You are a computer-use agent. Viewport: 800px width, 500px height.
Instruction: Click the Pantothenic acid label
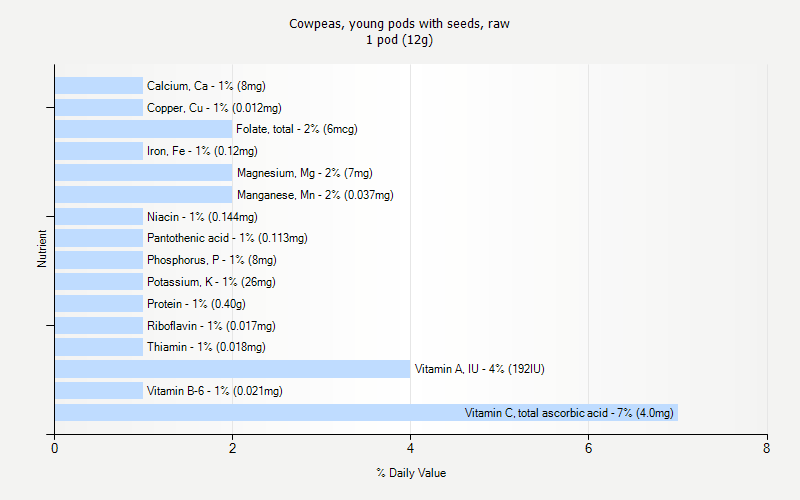pyautogui.click(x=227, y=238)
